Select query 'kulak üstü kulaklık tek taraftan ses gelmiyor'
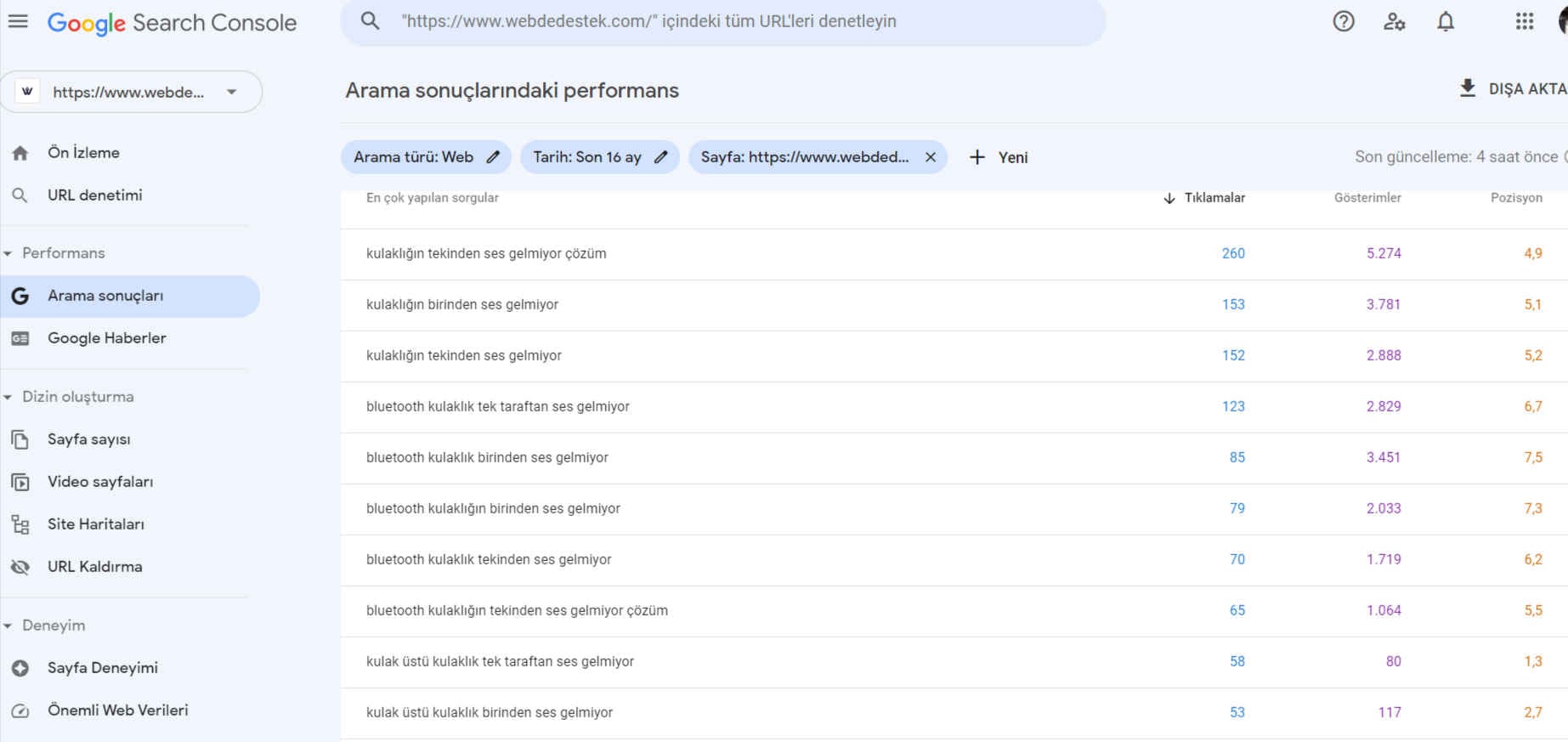Viewport: 1568px width, 742px height. tap(500, 661)
